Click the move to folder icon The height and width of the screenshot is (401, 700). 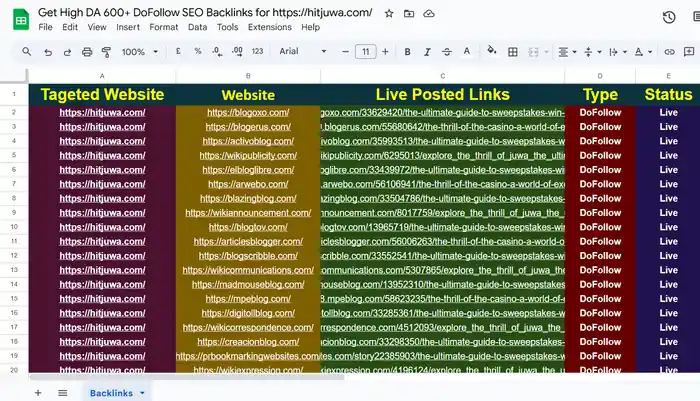(x=409, y=13)
